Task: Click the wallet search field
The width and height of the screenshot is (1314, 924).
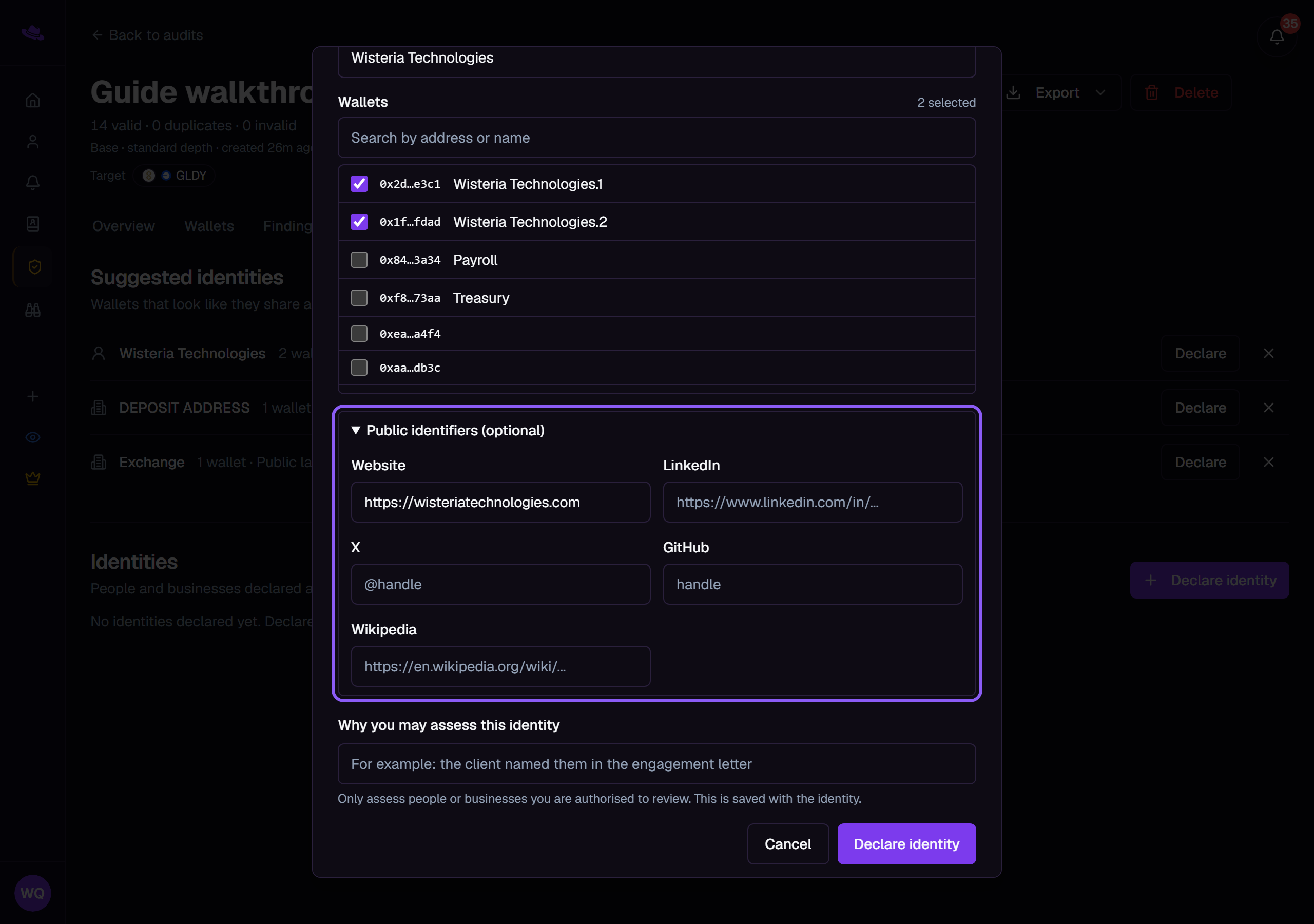Action: click(x=656, y=138)
